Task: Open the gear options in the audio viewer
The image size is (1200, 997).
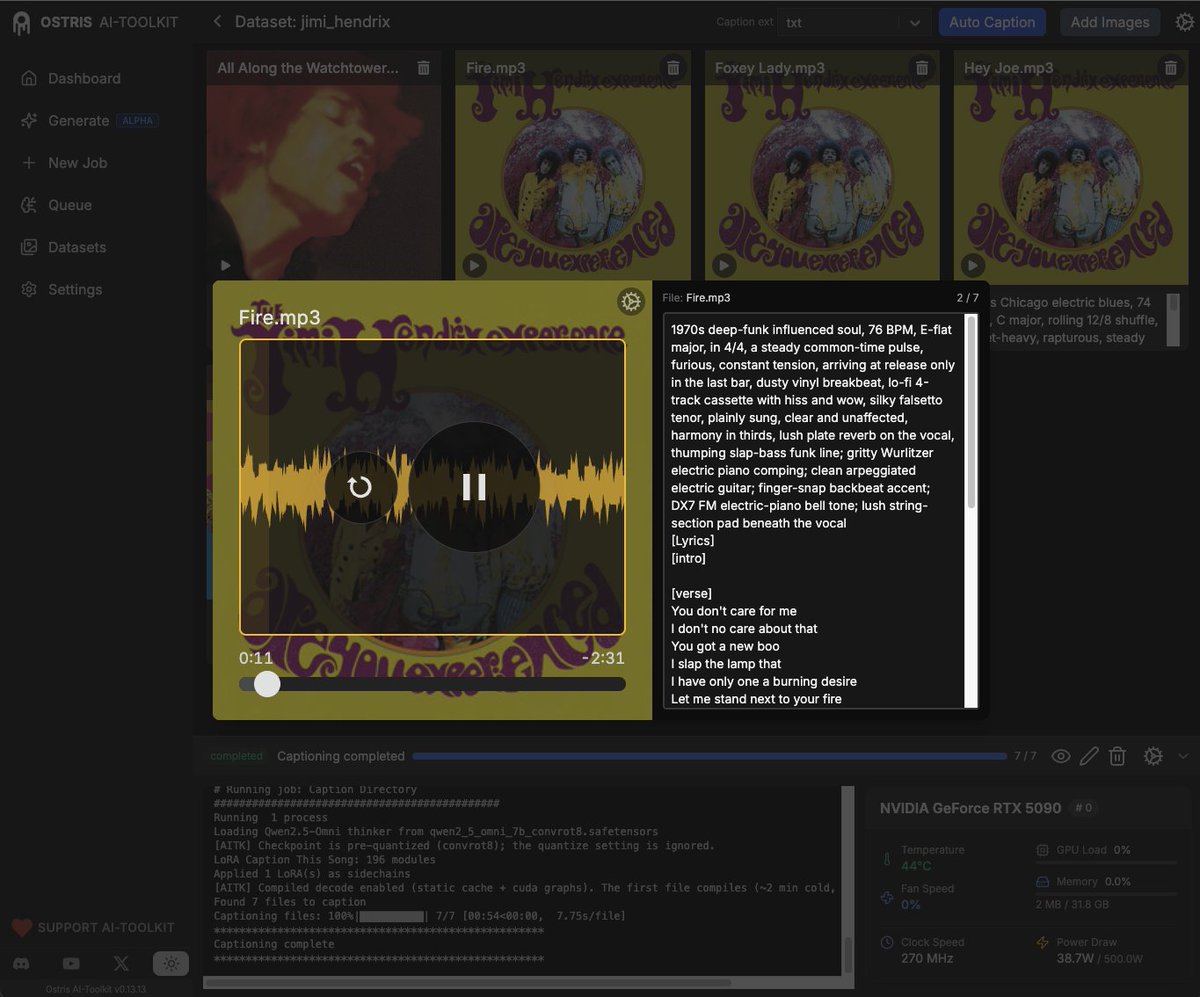Action: [x=630, y=301]
